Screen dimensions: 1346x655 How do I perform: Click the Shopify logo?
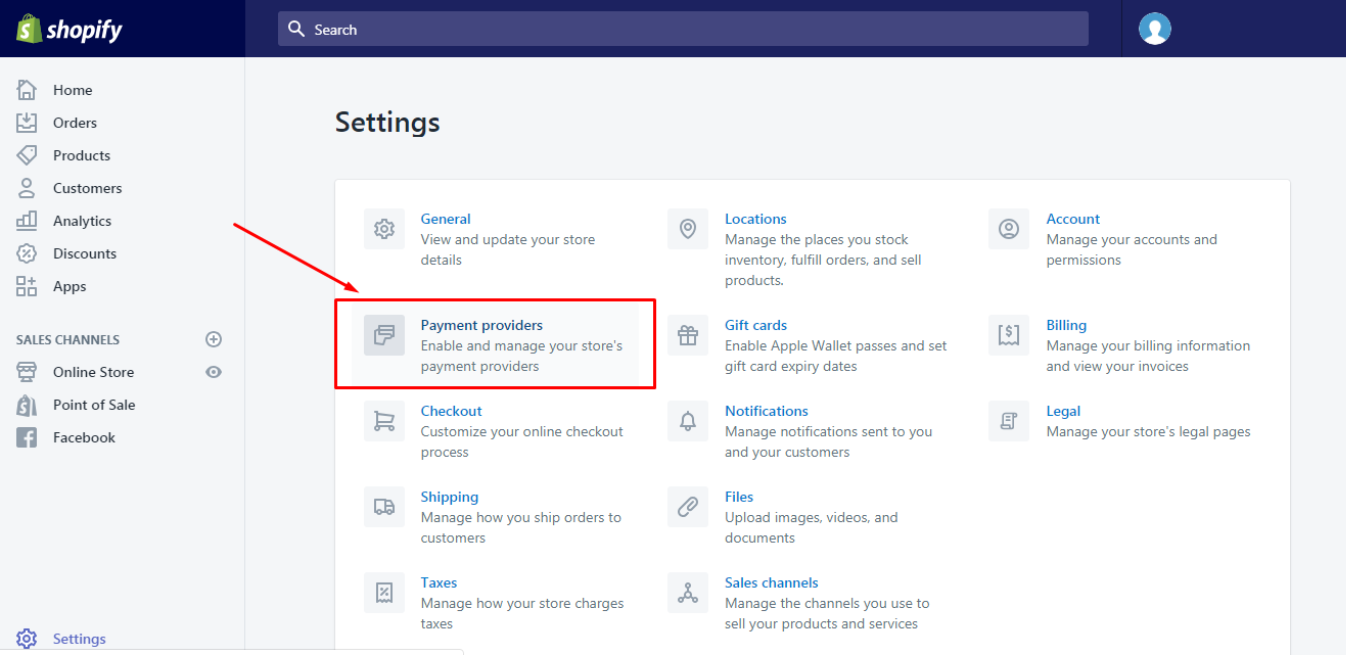(x=69, y=29)
